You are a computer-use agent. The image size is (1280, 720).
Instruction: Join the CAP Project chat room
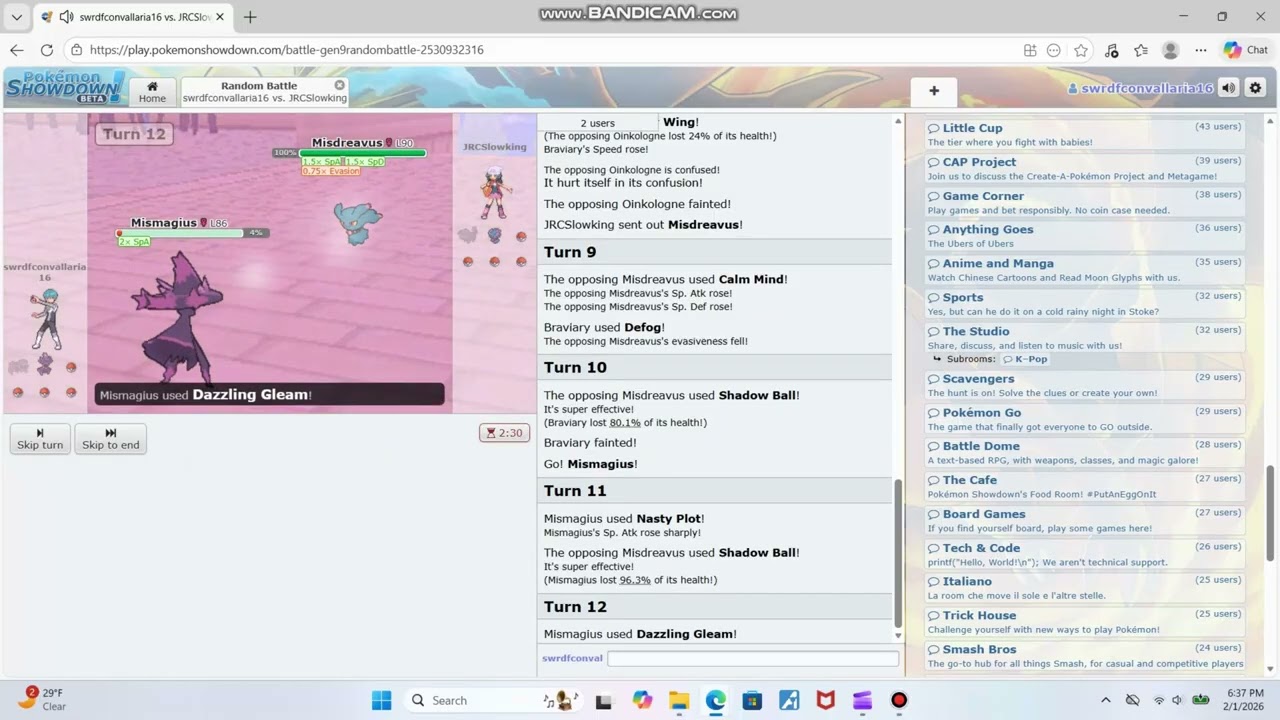pos(1085,168)
